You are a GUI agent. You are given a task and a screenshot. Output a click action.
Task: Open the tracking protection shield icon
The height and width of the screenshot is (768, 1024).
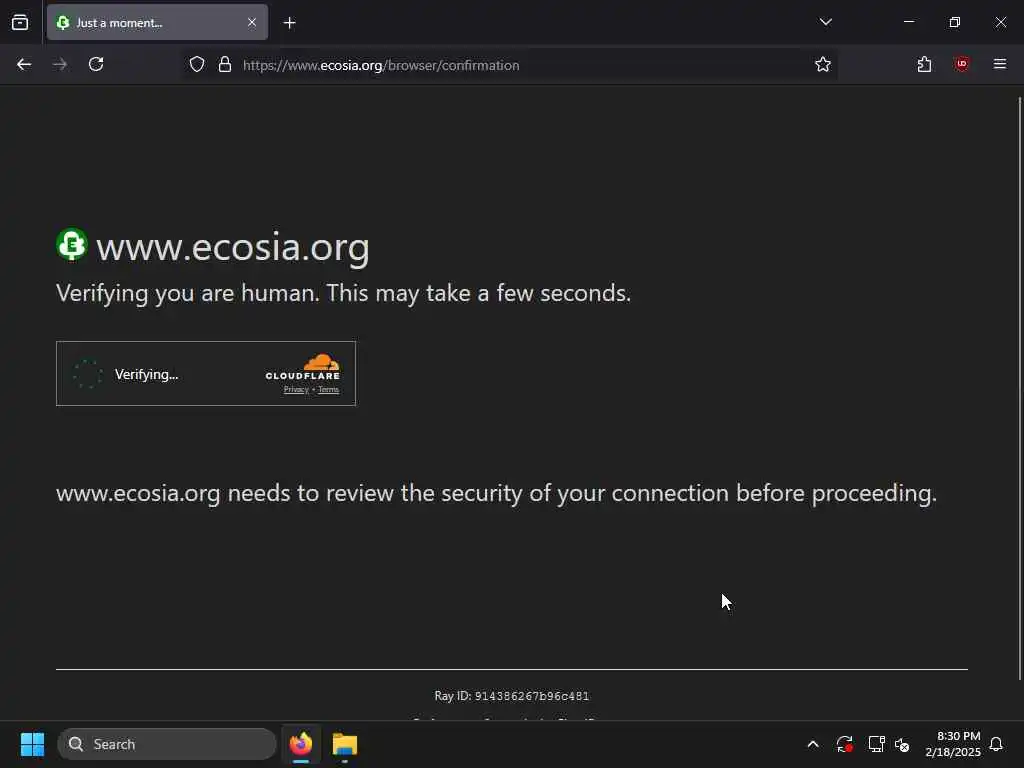tap(197, 65)
